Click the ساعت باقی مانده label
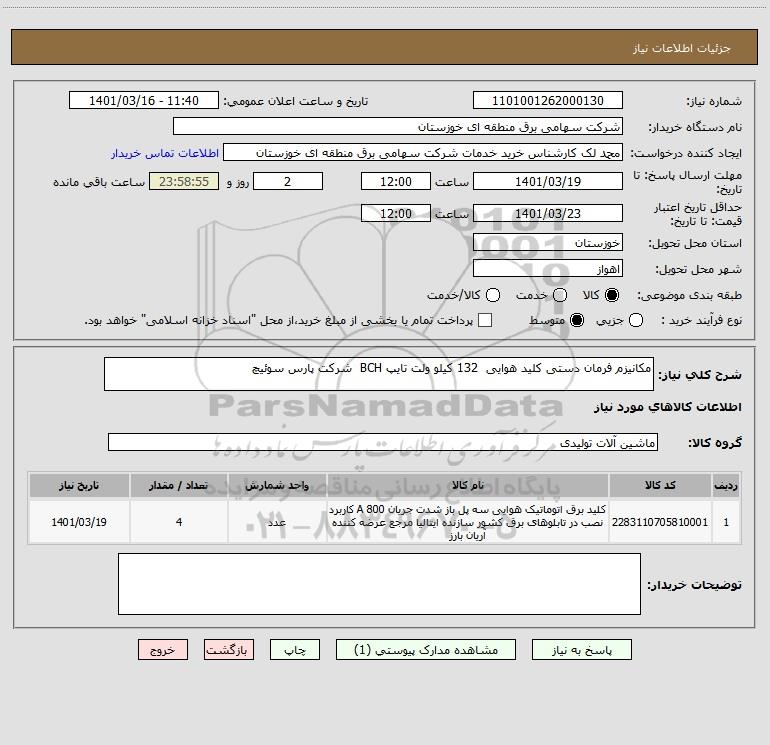The width and height of the screenshot is (770, 745). pos(99,182)
